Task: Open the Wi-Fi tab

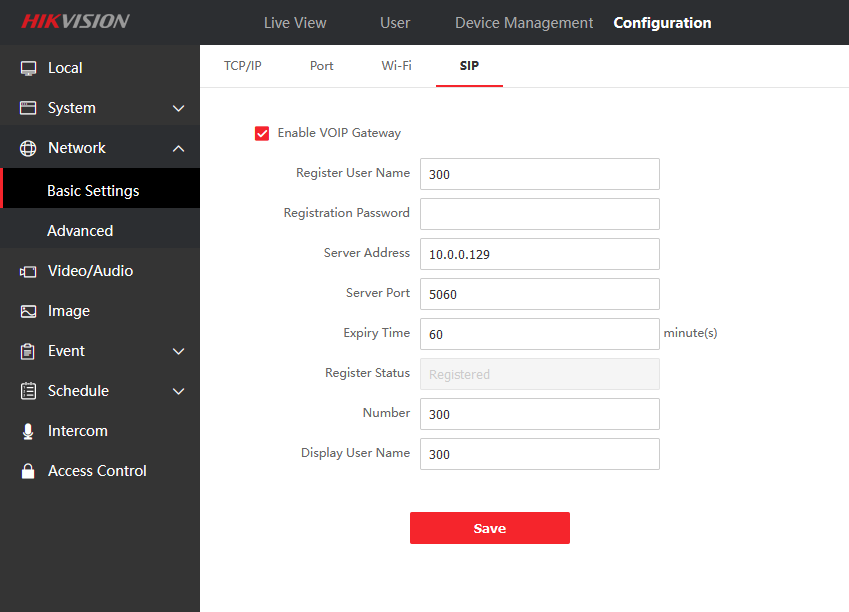Action: 396,66
